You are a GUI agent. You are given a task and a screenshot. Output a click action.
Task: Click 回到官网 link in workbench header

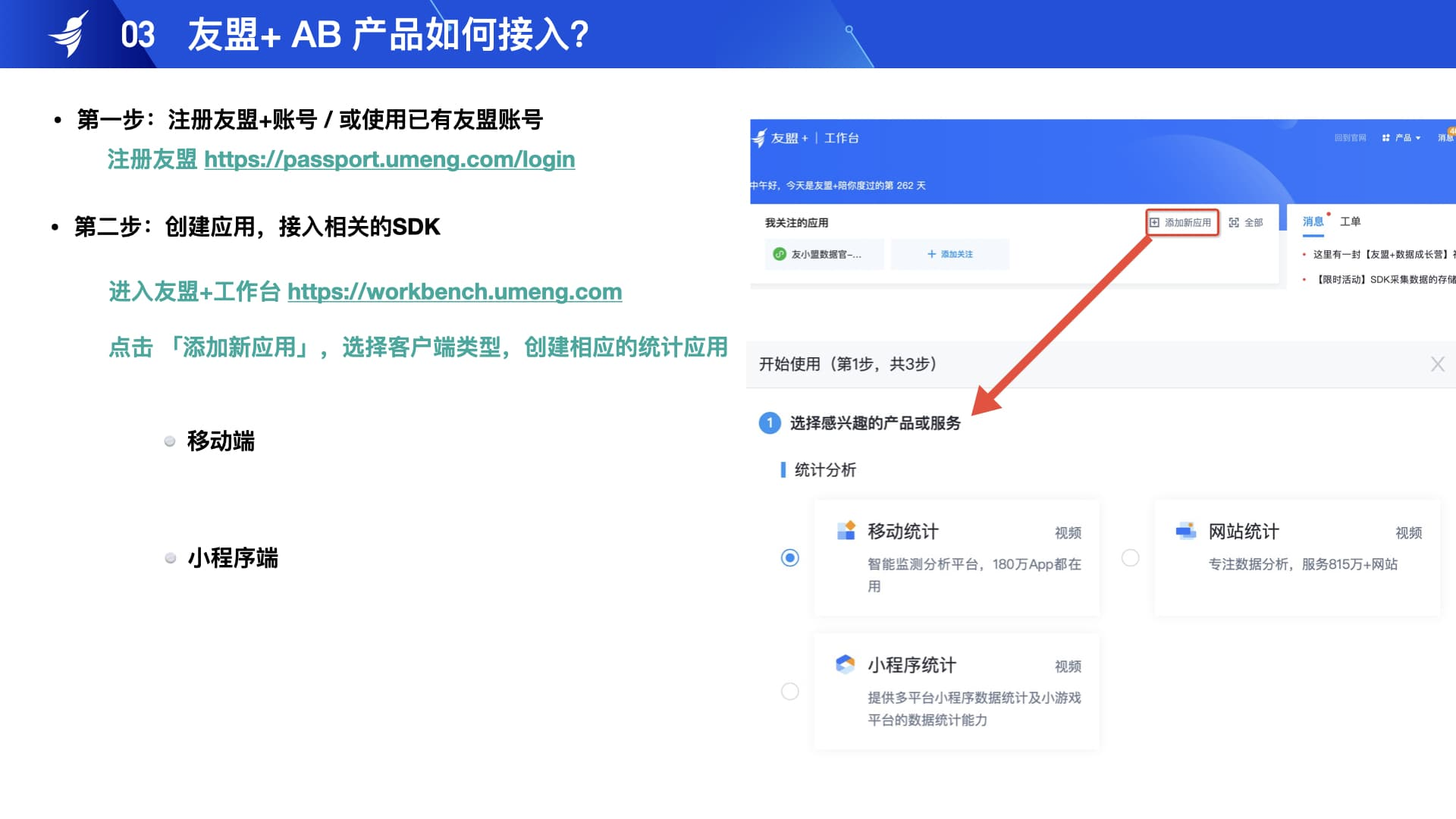click(x=1350, y=138)
